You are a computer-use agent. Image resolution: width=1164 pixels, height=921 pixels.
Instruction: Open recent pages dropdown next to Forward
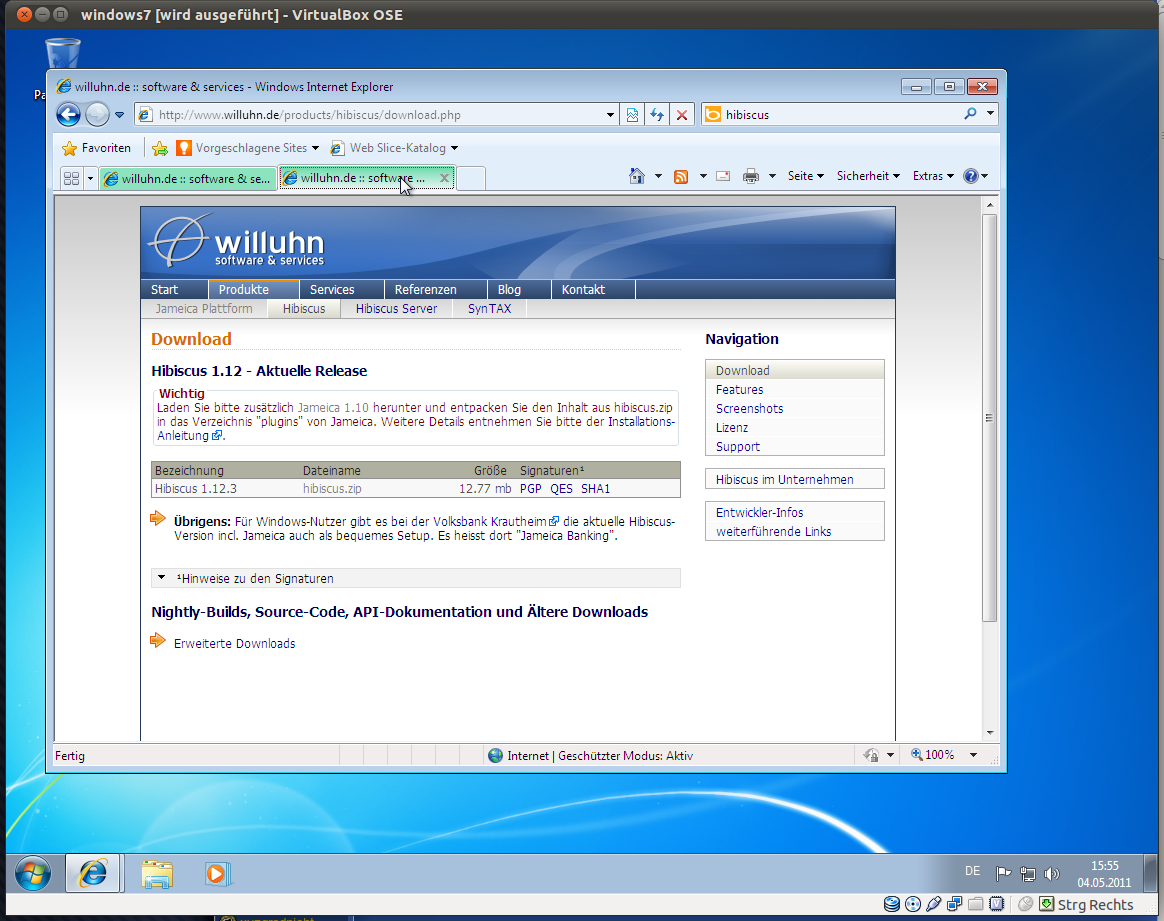(120, 115)
